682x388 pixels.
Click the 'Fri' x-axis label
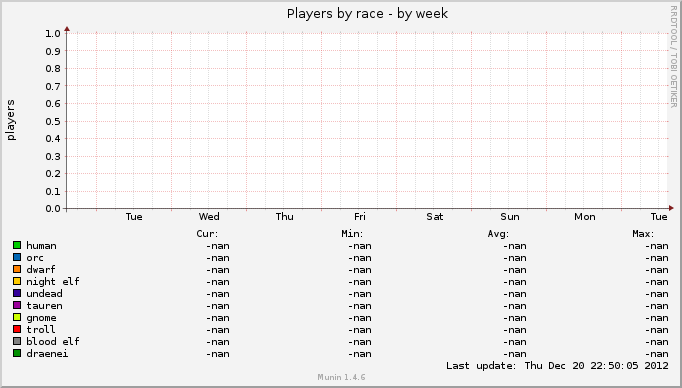(360, 217)
